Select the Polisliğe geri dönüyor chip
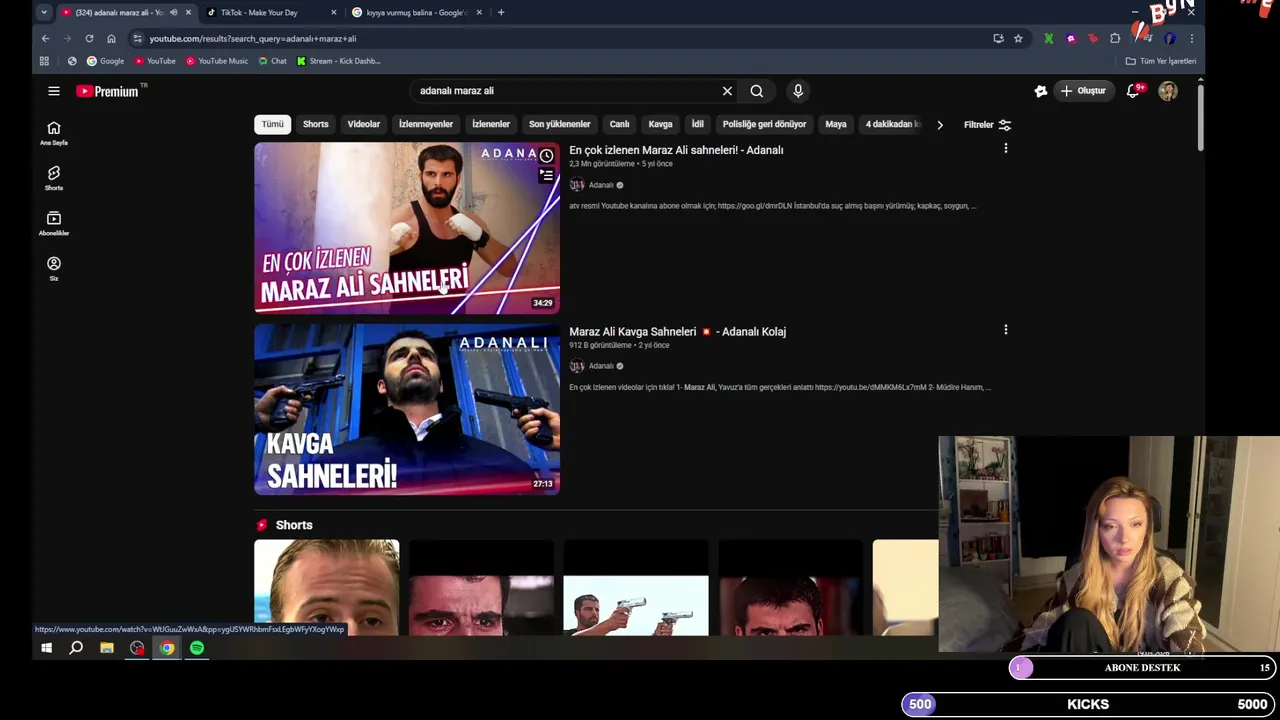 pos(764,124)
